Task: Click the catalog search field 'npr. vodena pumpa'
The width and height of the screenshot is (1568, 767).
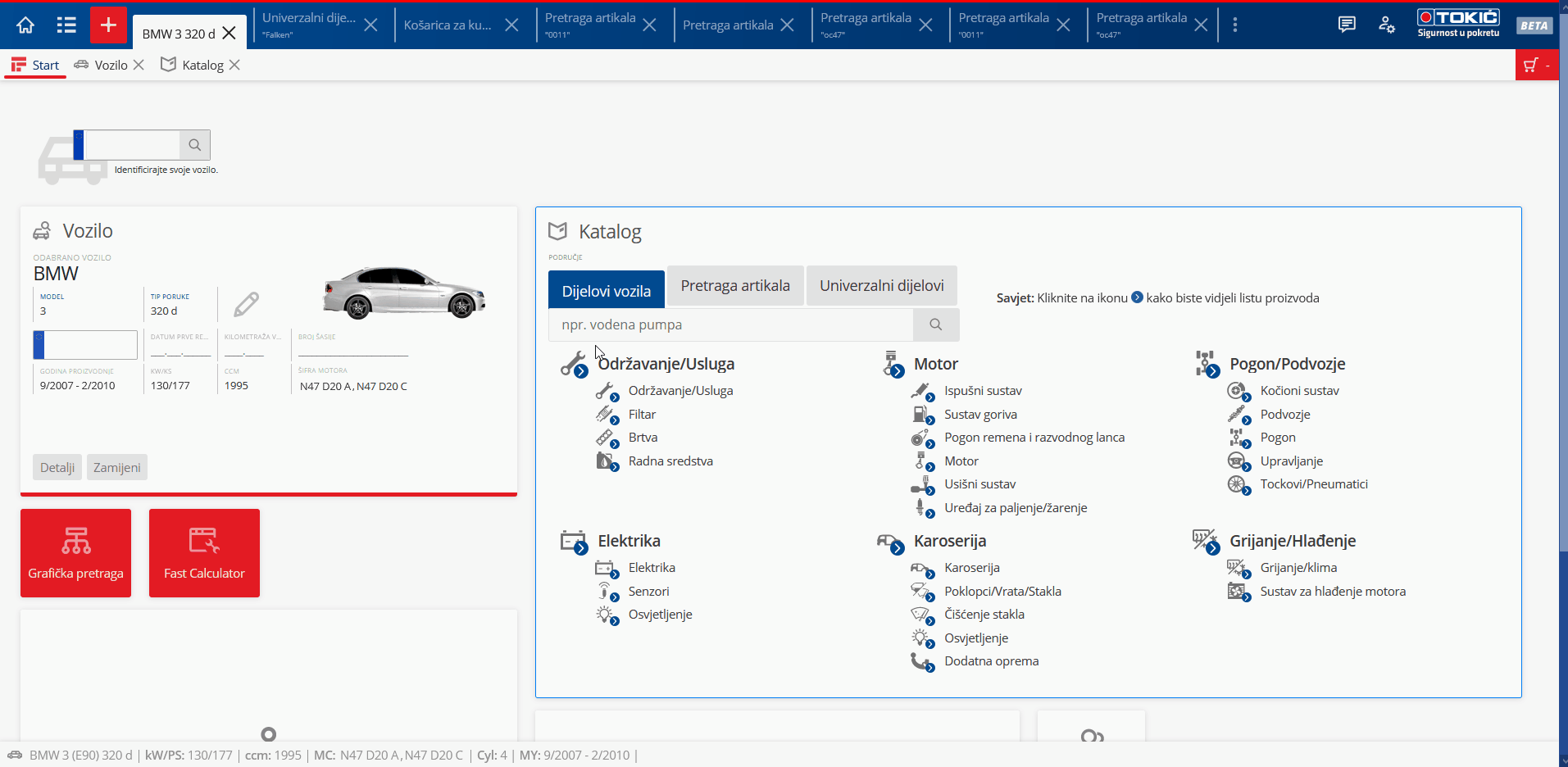Action: click(x=729, y=325)
